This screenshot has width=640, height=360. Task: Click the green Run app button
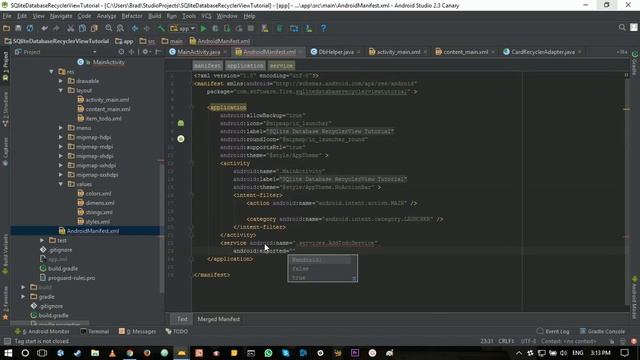[203, 28]
